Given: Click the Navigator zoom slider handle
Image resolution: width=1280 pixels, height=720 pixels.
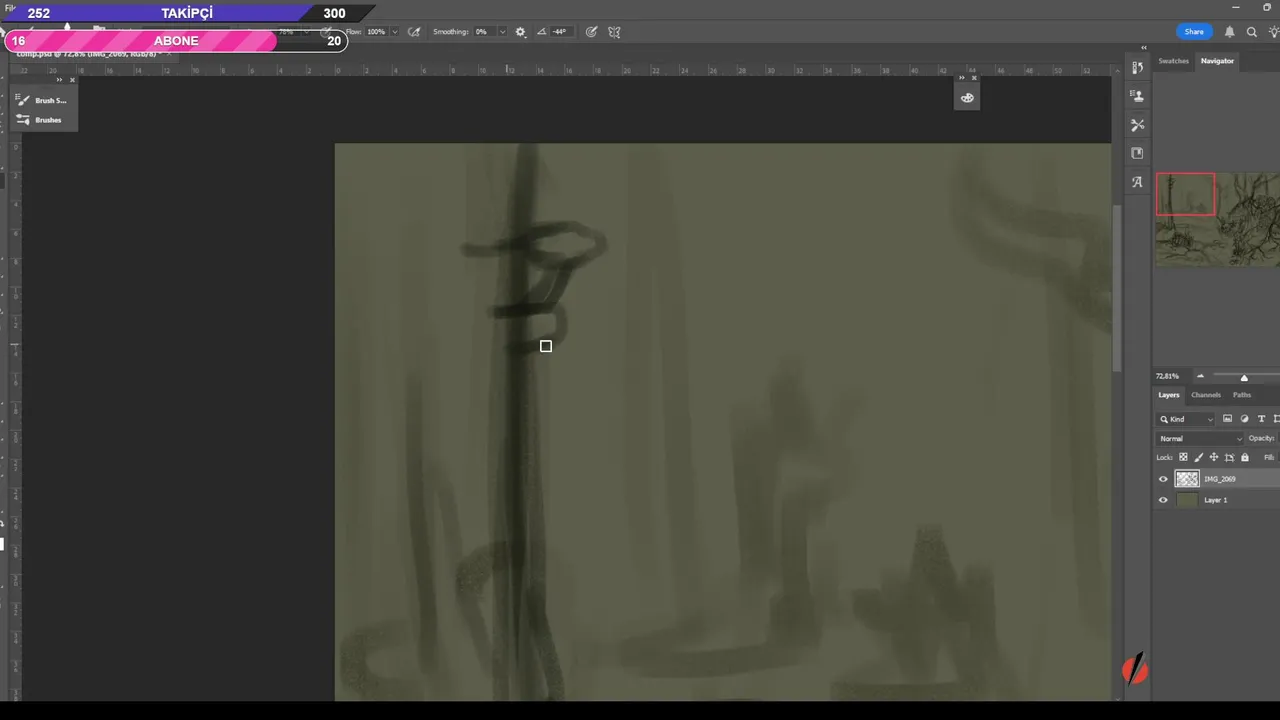Looking at the screenshot, I should 1244,378.
